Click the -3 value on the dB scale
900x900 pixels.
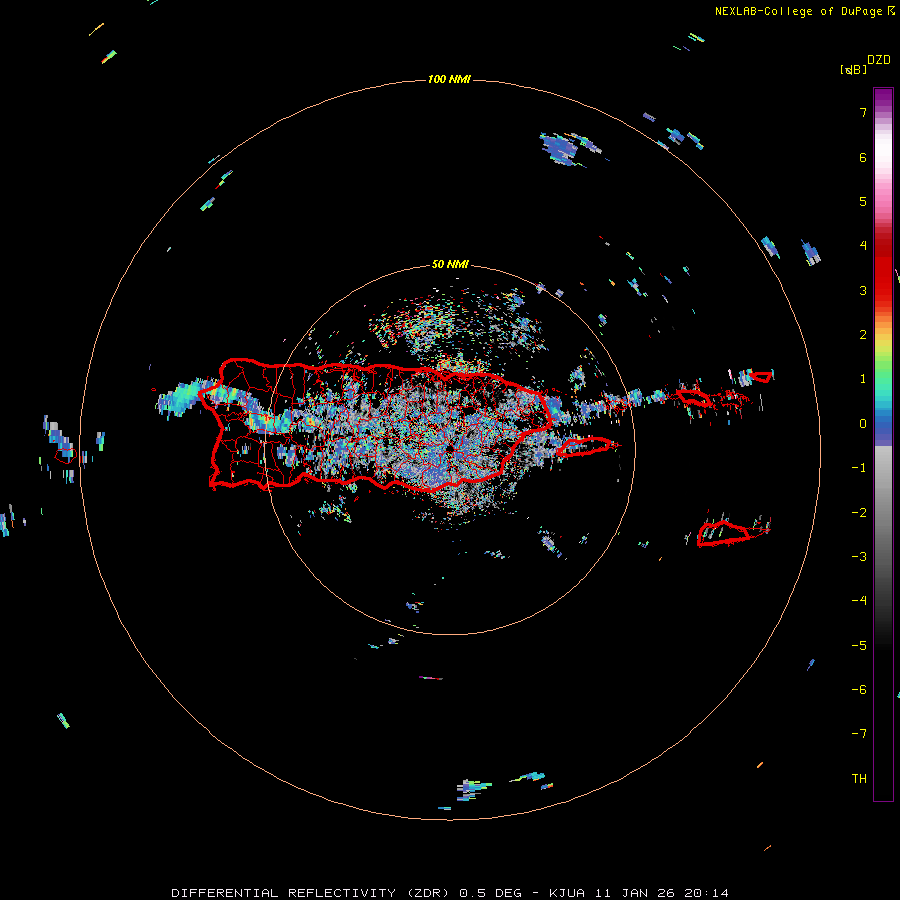click(859, 557)
